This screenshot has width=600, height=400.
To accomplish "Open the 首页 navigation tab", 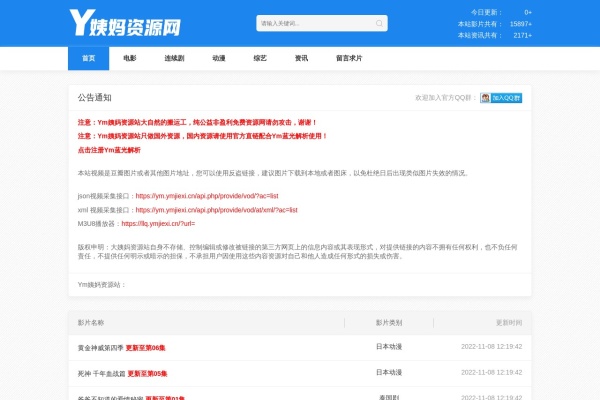I will [x=89, y=58].
